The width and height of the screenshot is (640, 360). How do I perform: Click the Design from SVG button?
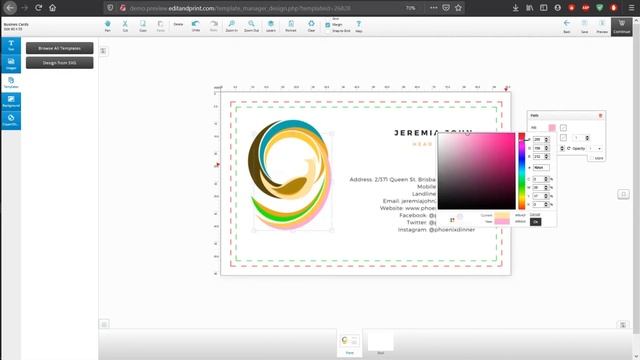tap(60, 63)
